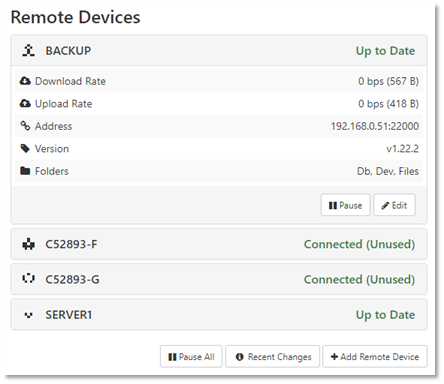Expand the C52893-G device panel
Image resolution: width=444 pixels, height=384 pixels.
point(219,279)
